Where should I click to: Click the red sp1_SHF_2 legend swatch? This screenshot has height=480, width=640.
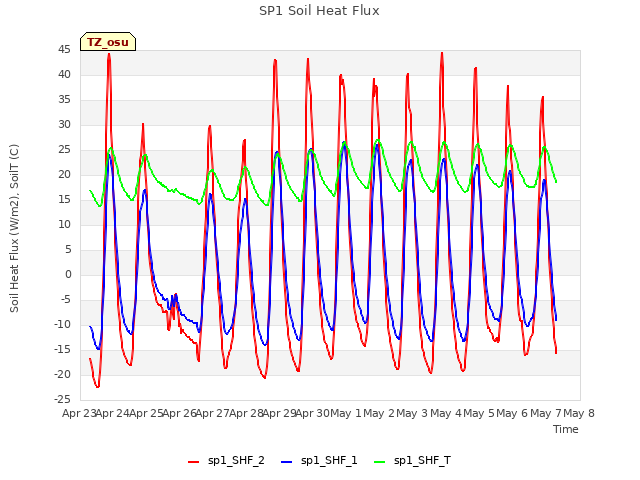(x=193, y=462)
